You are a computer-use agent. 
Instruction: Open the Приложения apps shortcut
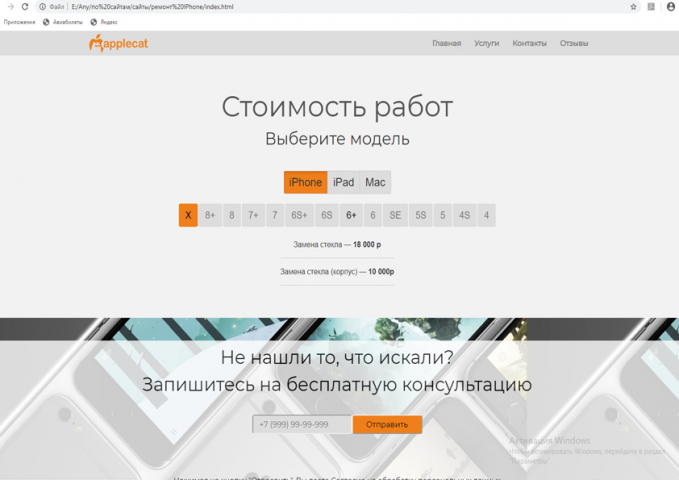19,22
